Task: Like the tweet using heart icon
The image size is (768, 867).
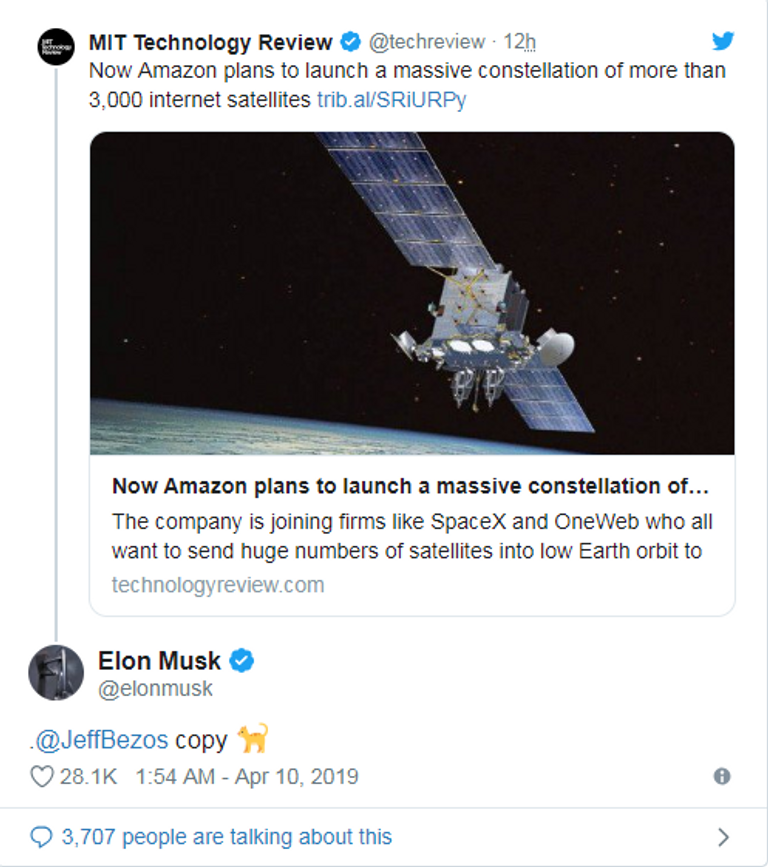Action: coord(41,776)
